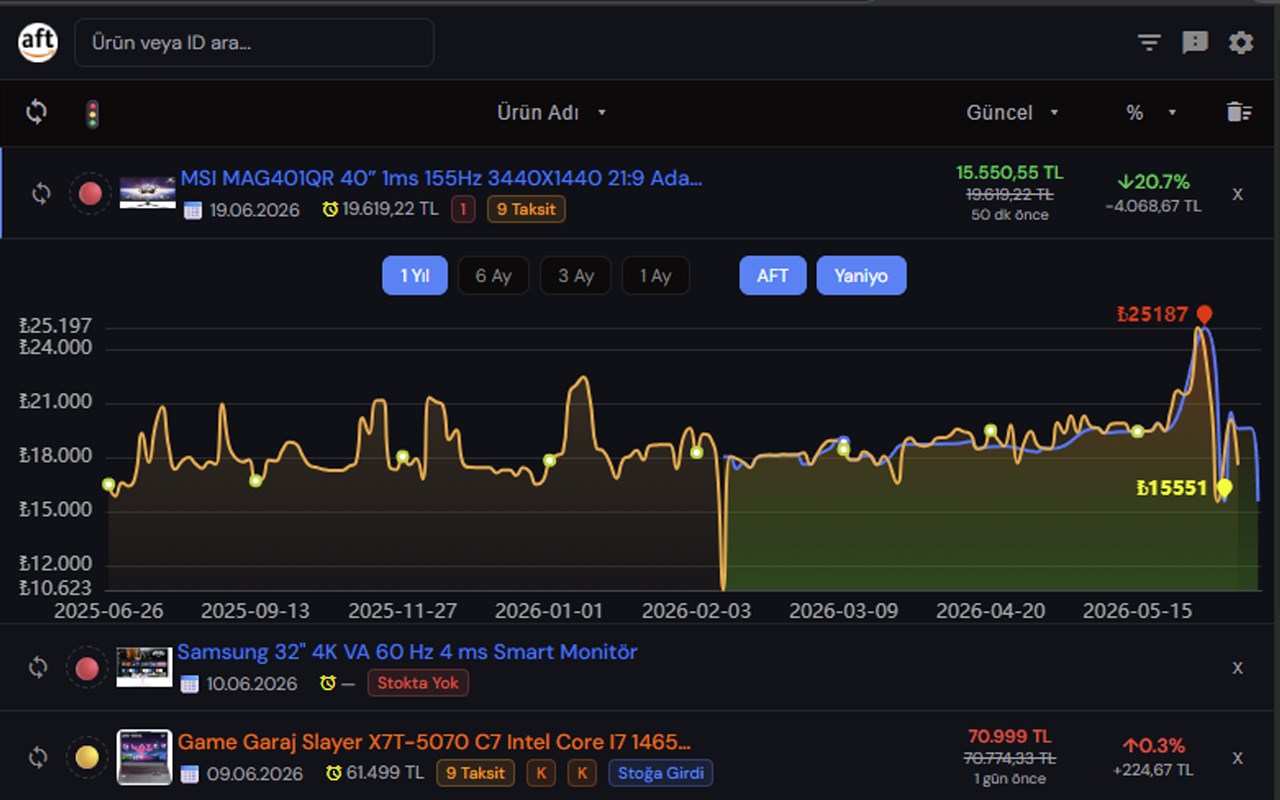Remove the MSI MAG401QR row with X
Image resolution: width=1280 pixels, height=800 pixels.
(x=1237, y=194)
